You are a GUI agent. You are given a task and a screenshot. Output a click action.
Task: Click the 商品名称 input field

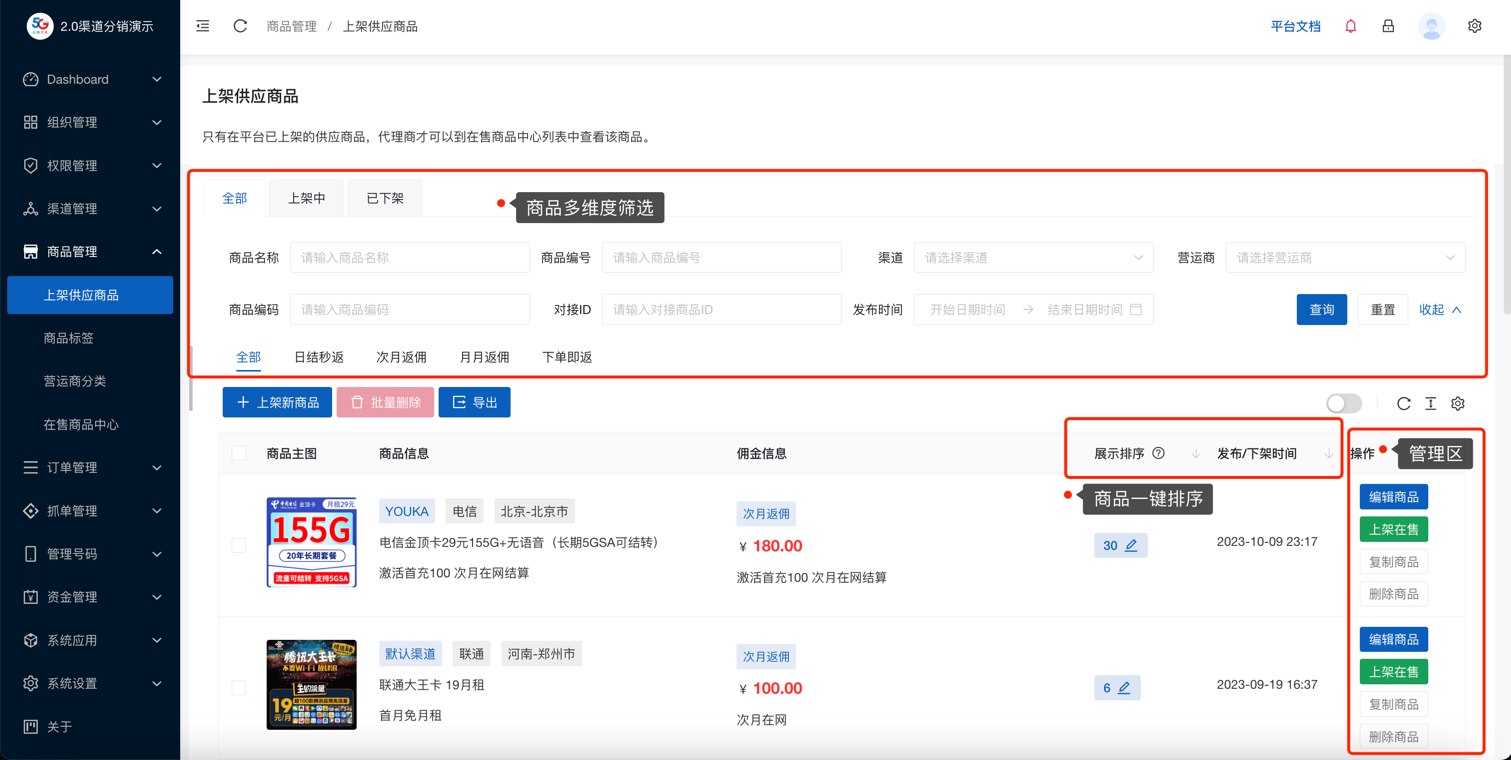(409, 258)
